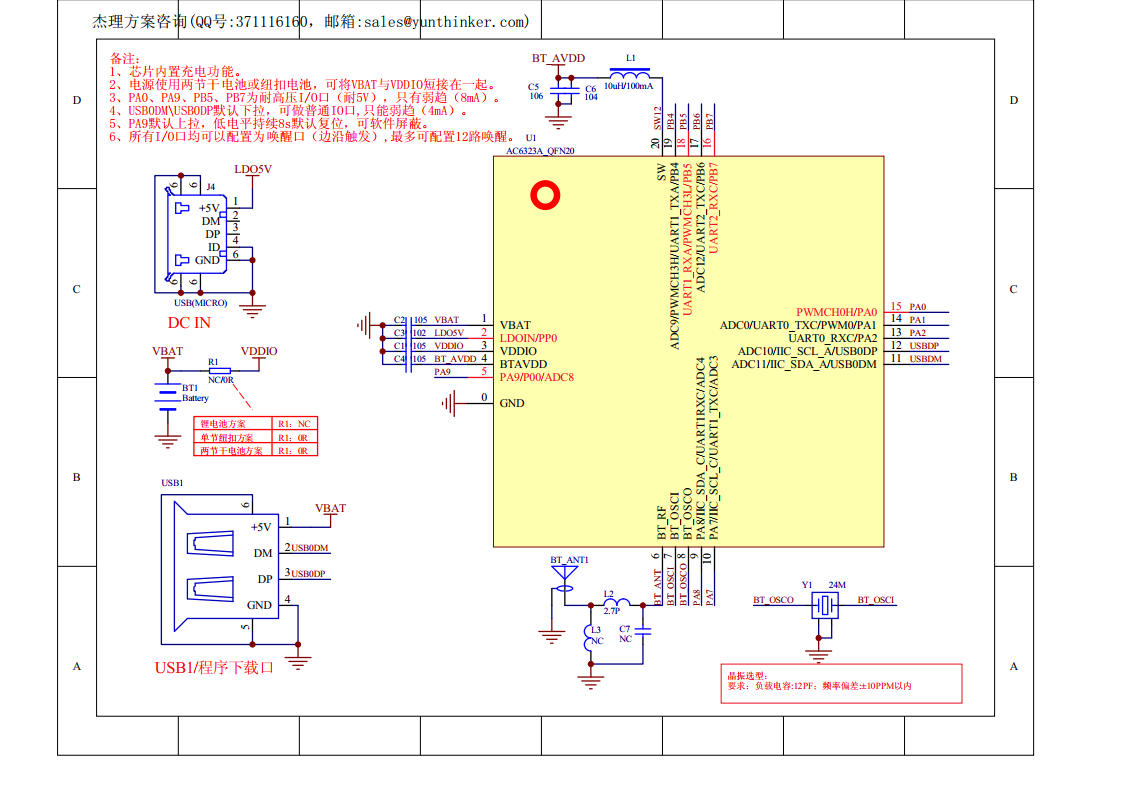Select the crystal selection note box
This screenshot has width=1122, height=793.
coord(841,682)
